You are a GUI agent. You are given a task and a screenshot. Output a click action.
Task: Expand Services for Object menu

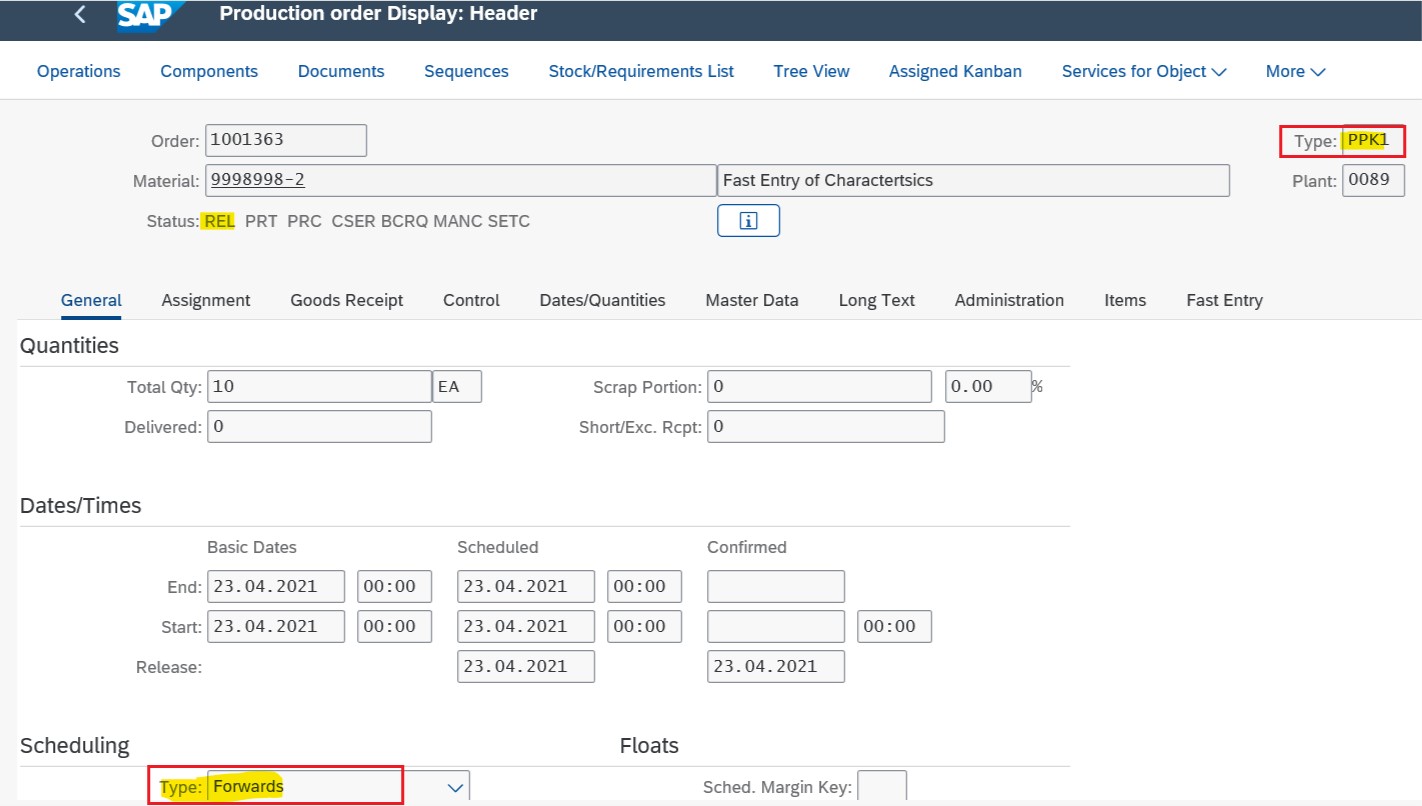click(x=1144, y=71)
